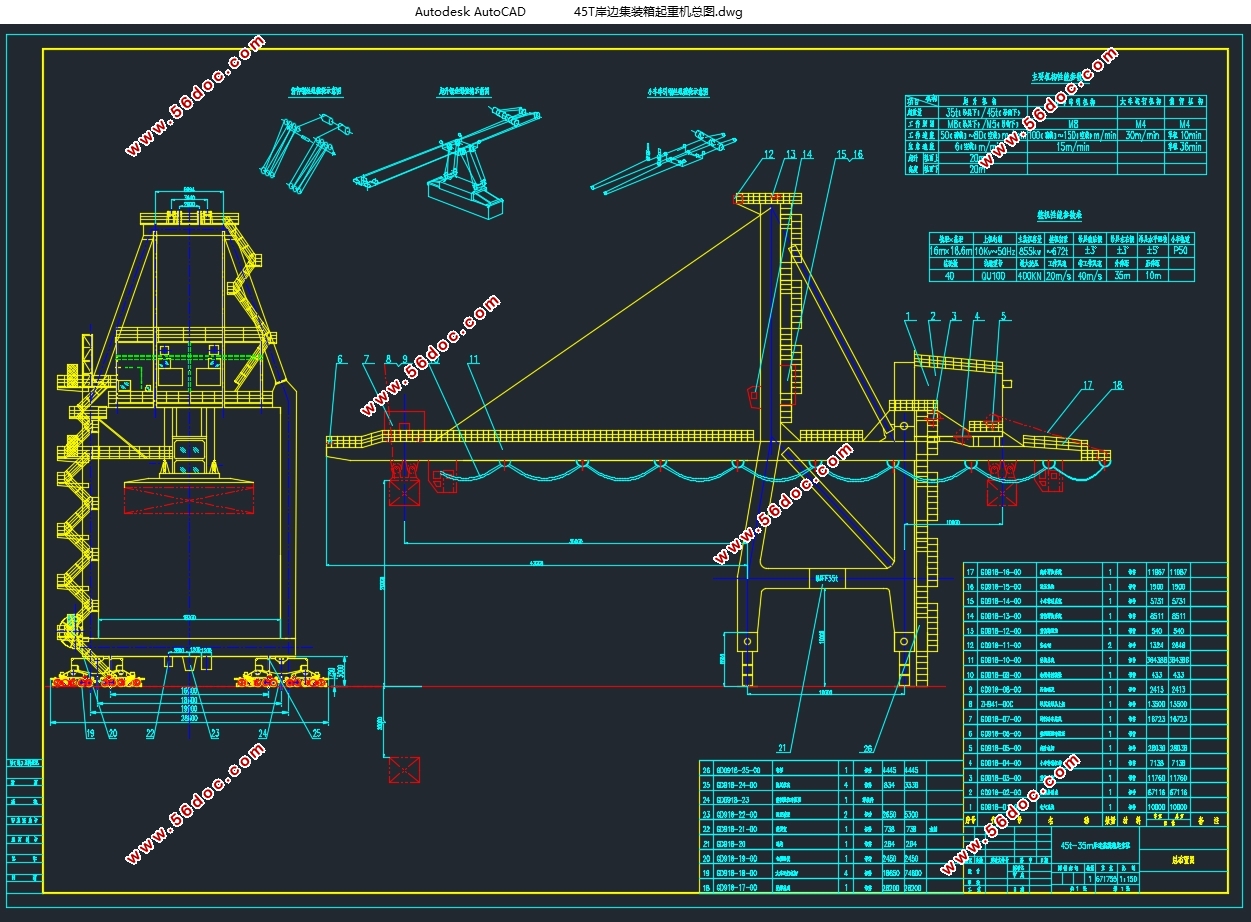Click the red container at the bottom of the hoist line
Screen dimensions: 1251x922
(x=404, y=769)
